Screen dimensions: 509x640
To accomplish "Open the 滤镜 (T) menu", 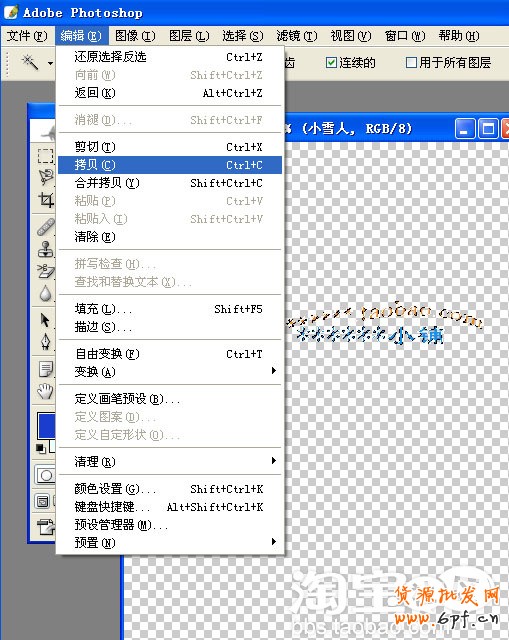I will click(x=296, y=36).
